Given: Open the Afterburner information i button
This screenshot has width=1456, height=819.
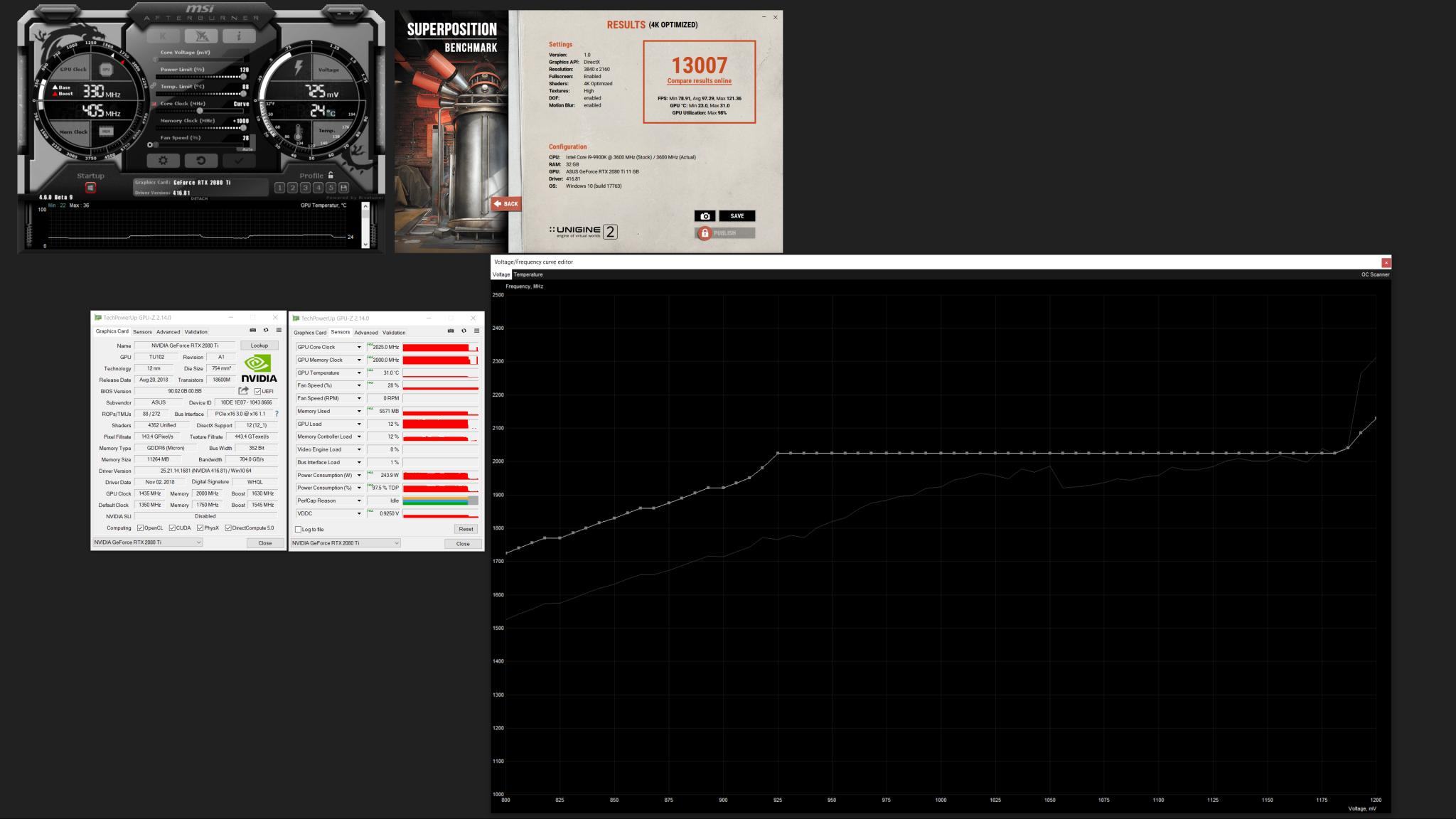Looking at the screenshot, I should point(239,36).
